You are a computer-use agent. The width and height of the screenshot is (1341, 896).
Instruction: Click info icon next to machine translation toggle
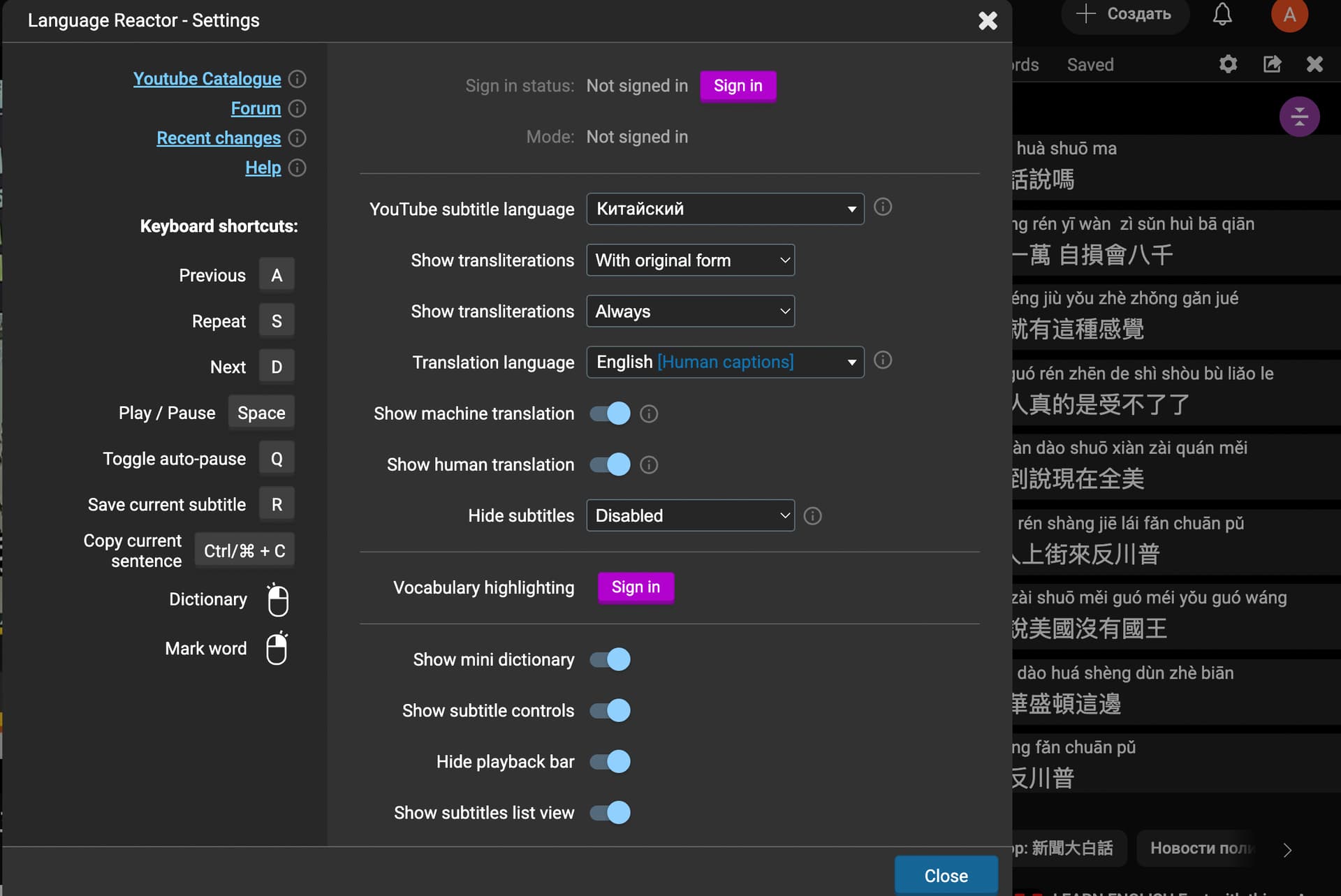pos(649,414)
